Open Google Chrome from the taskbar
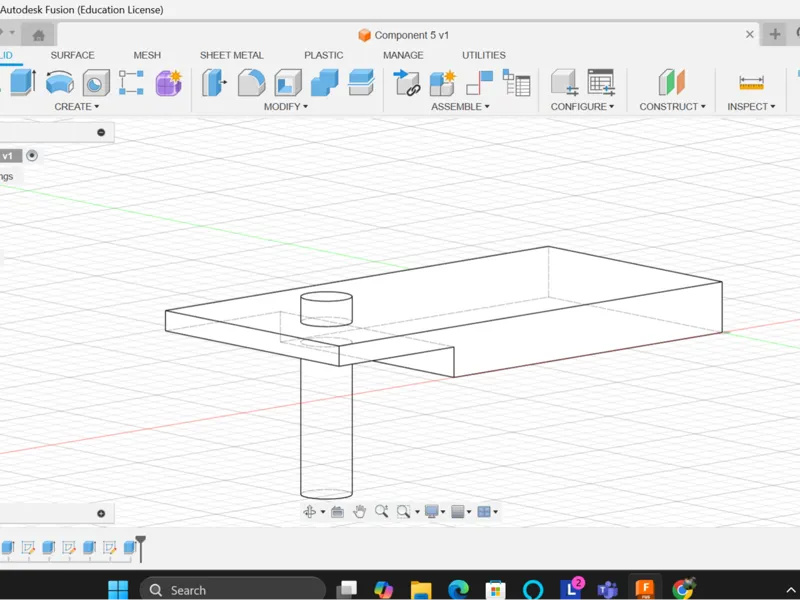The image size is (800, 600). pyautogui.click(x=683, y=589)
